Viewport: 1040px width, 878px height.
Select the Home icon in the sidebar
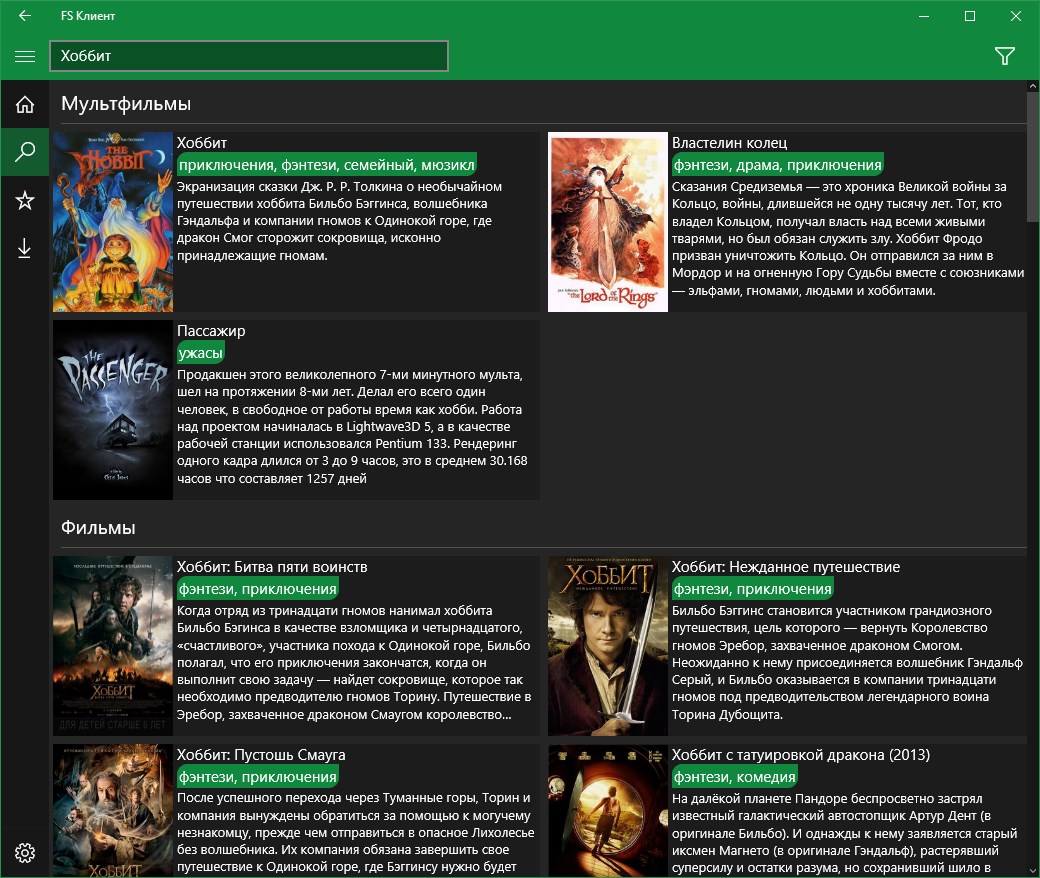(x=24, y=104)
